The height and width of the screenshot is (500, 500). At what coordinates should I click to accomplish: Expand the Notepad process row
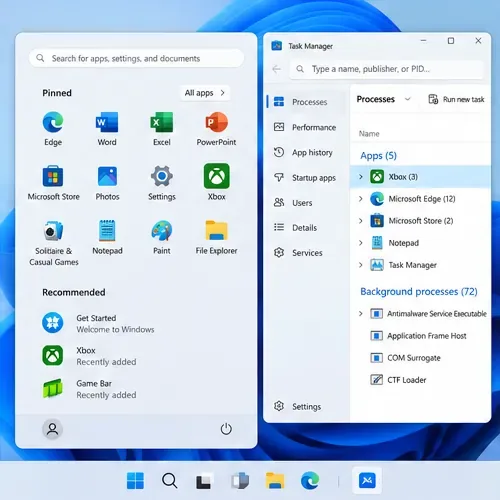coord(361,243)
